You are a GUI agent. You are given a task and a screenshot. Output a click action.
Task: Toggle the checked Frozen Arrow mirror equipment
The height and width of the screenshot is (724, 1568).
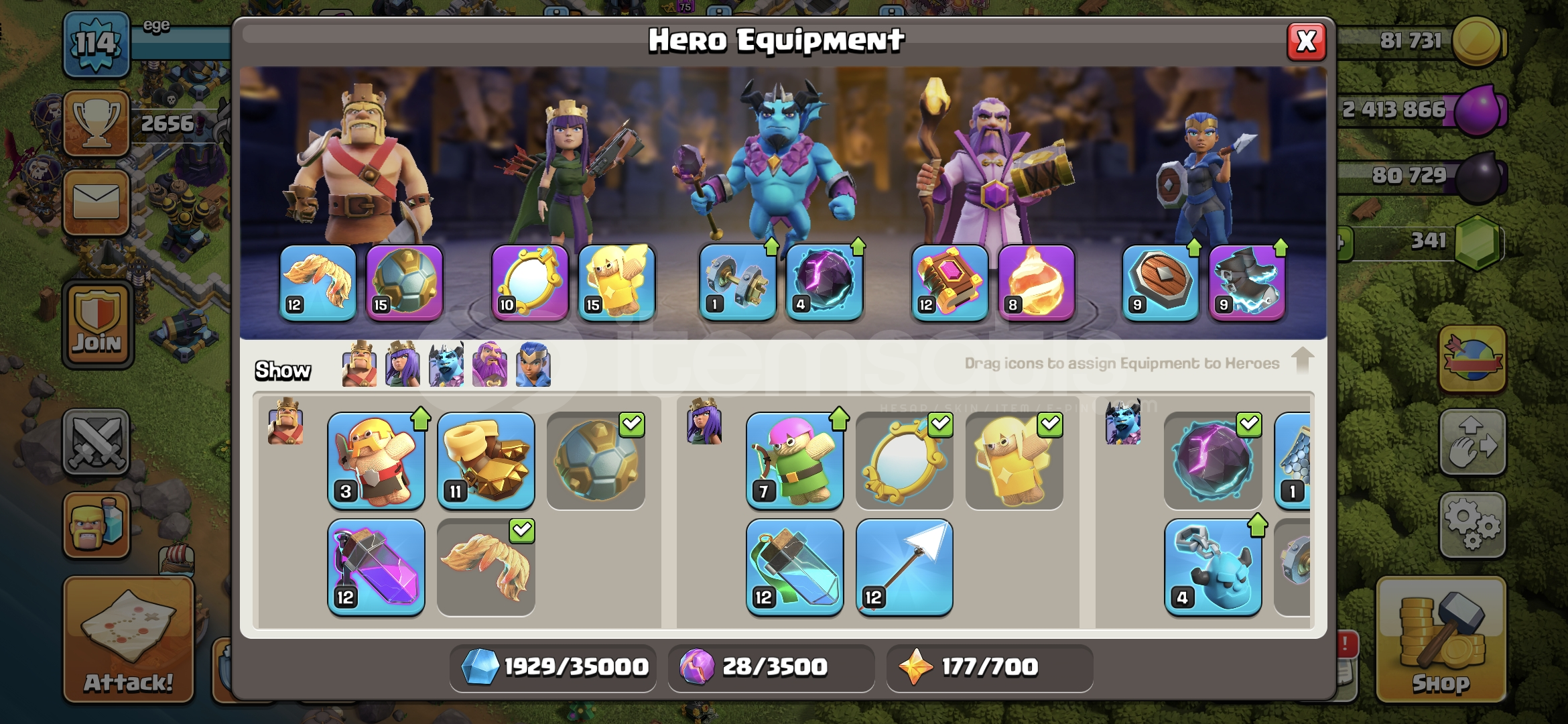(x=905, y=461)
